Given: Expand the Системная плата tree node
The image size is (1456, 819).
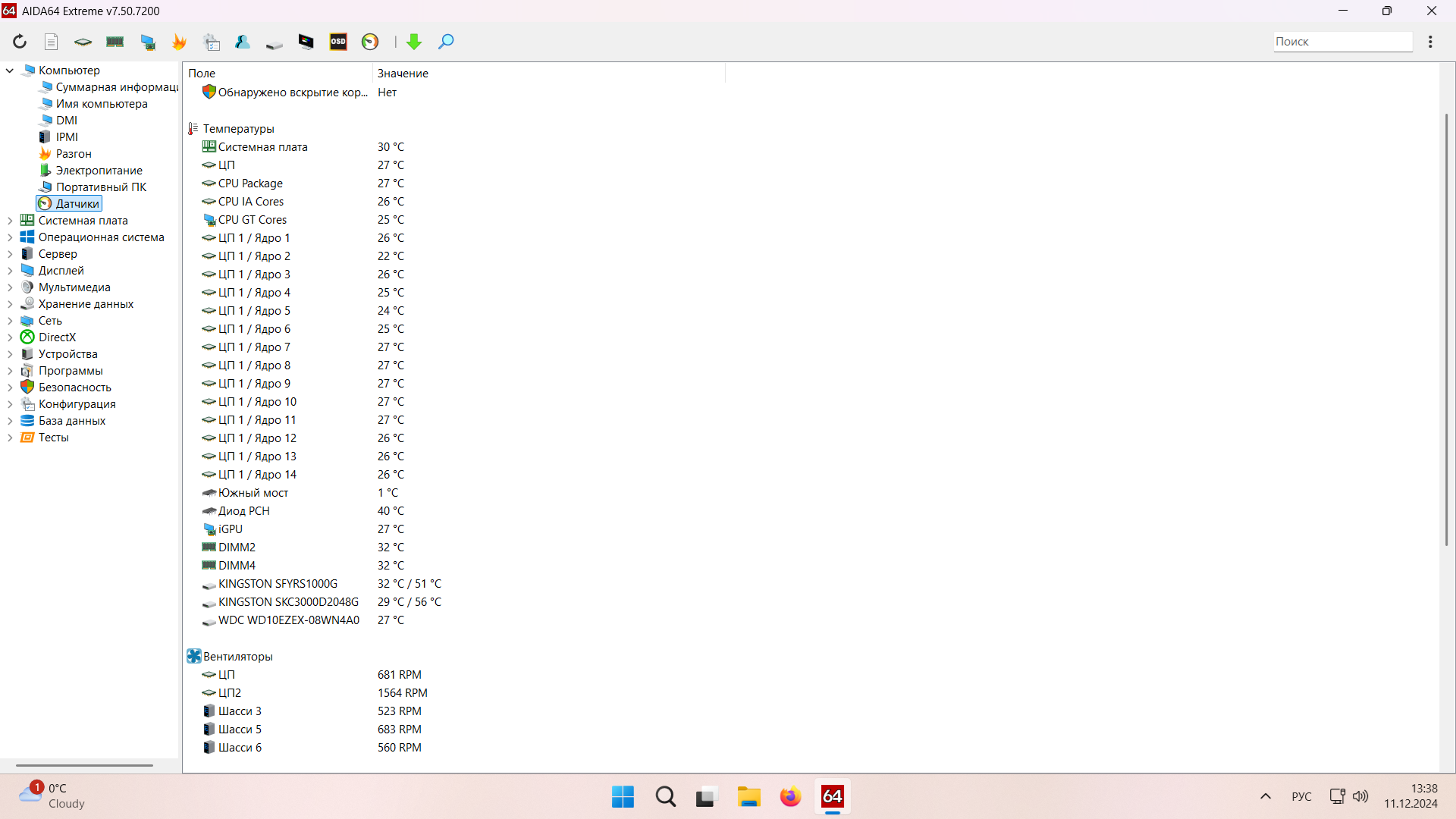Looking at the screenshot, I should 10,221.
